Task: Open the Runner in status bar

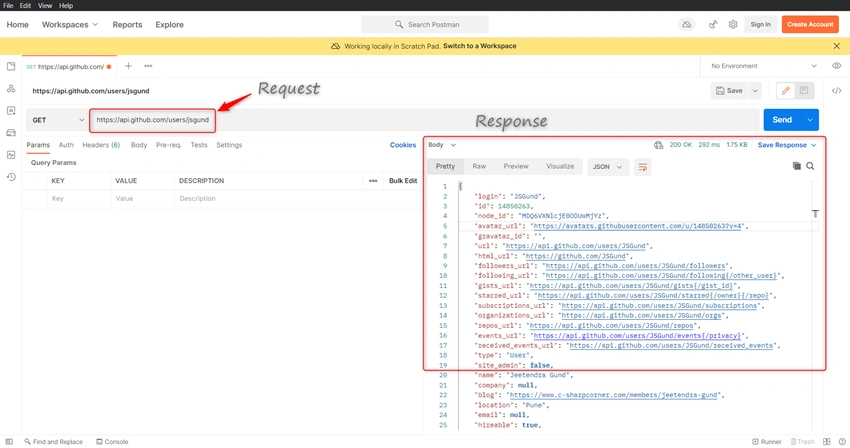Action: pyautogui.click(x=767, y=441)
